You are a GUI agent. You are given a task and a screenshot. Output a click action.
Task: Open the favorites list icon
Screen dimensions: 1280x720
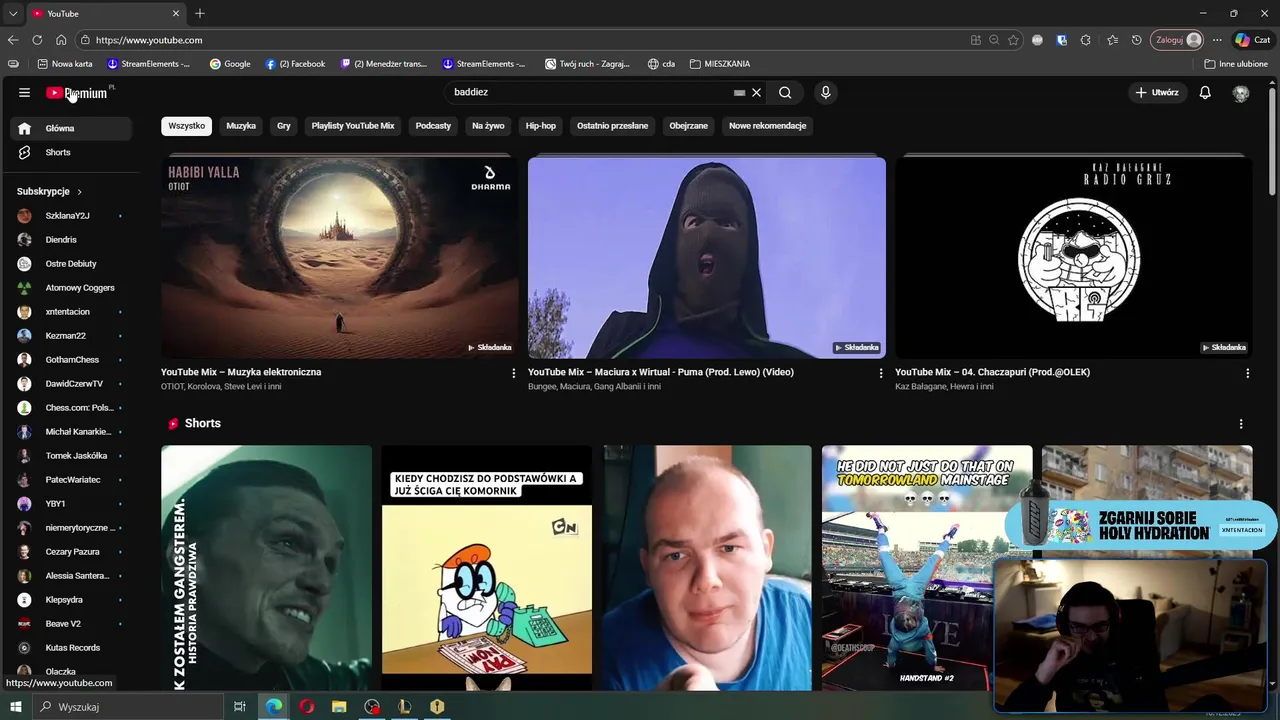[x=1112, y=40]
